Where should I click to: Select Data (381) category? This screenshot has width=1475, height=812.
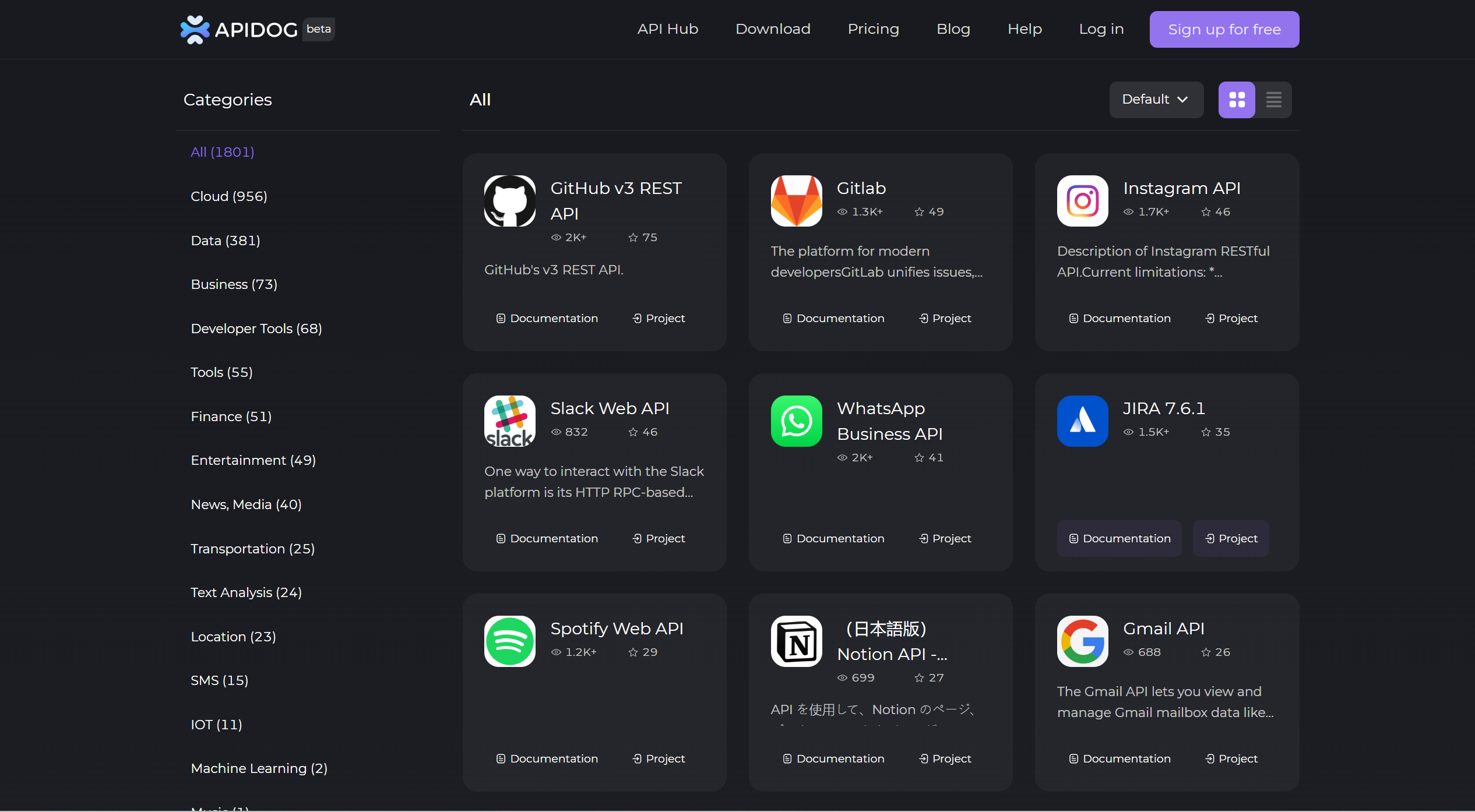click(x=225, y=241)
